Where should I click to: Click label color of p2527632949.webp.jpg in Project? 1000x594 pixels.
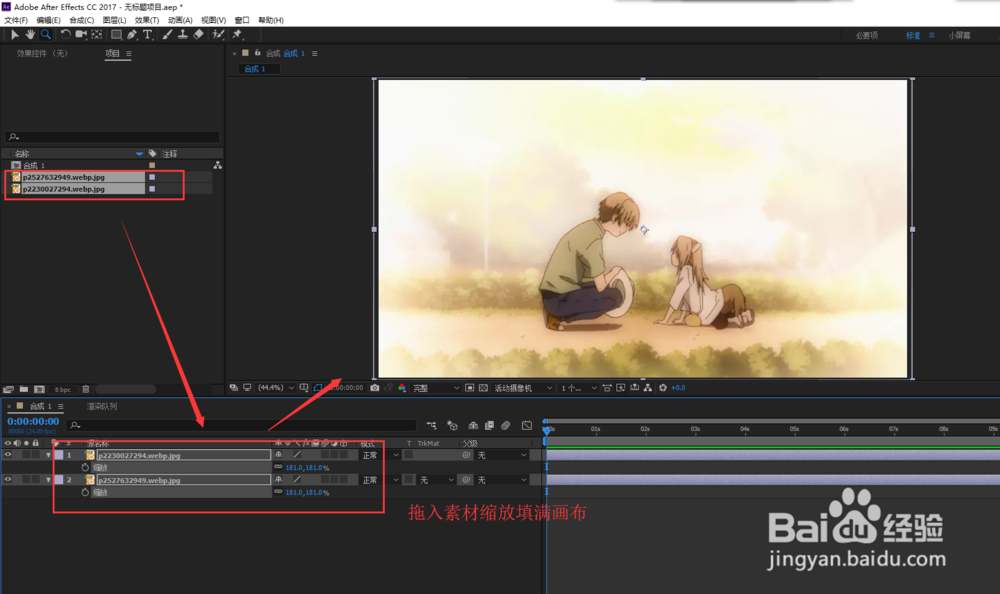(152, 177)
